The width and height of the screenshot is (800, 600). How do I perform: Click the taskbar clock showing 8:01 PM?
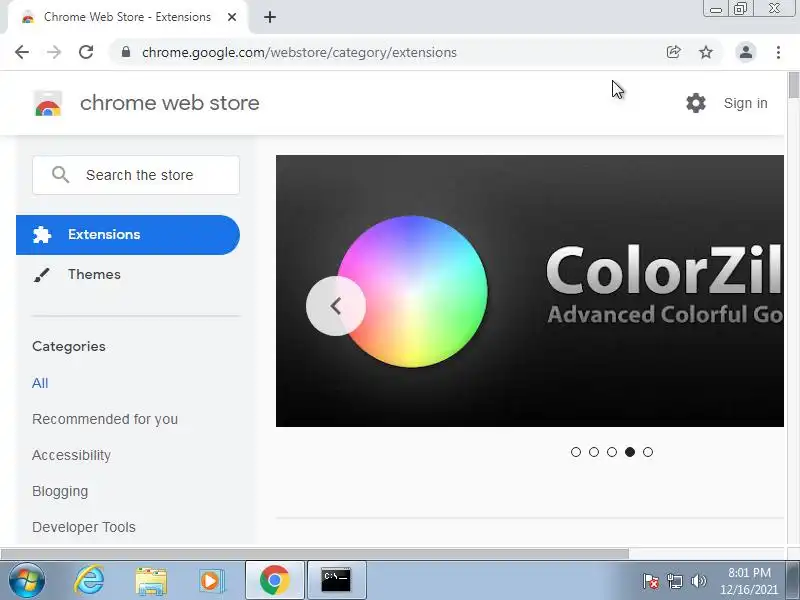pos(749,581)
